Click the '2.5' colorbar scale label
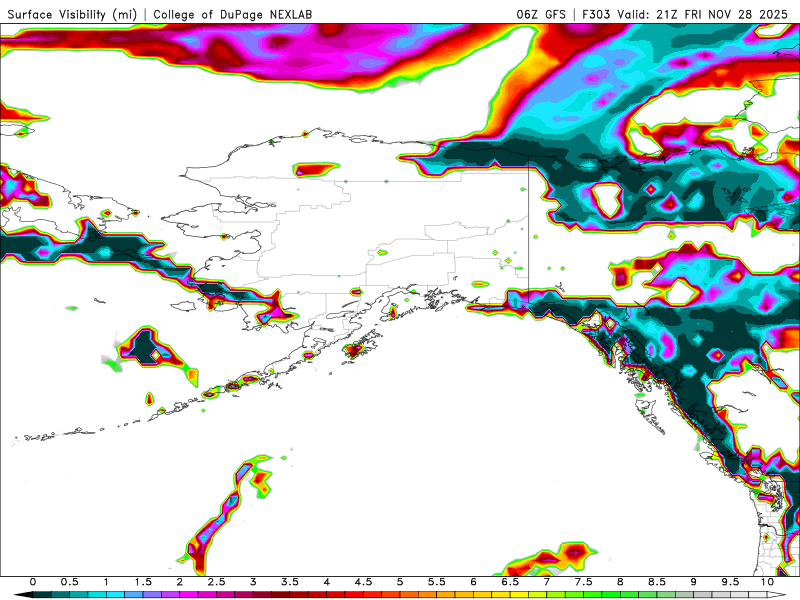This screenshot has height=600, width=800. (216, 582)
